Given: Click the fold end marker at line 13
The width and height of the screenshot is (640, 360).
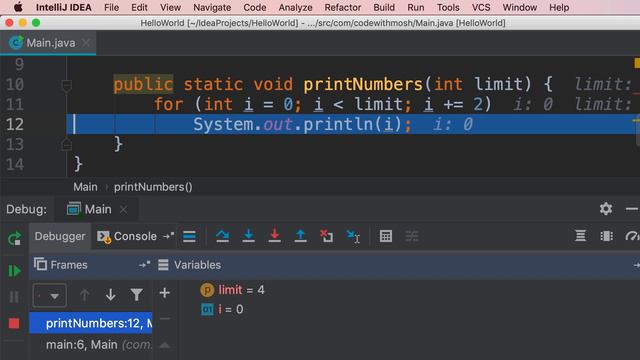Looking at the screenshot, I should [x=67, y=144].
